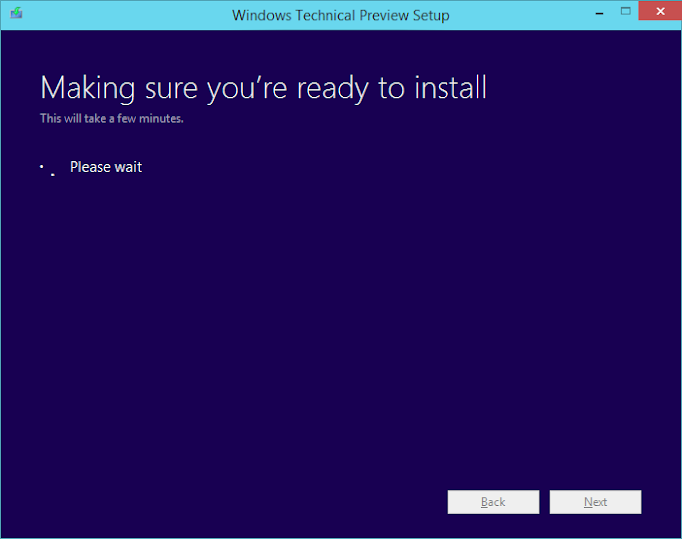Click the Setup icon in title bar

point(17,13)
